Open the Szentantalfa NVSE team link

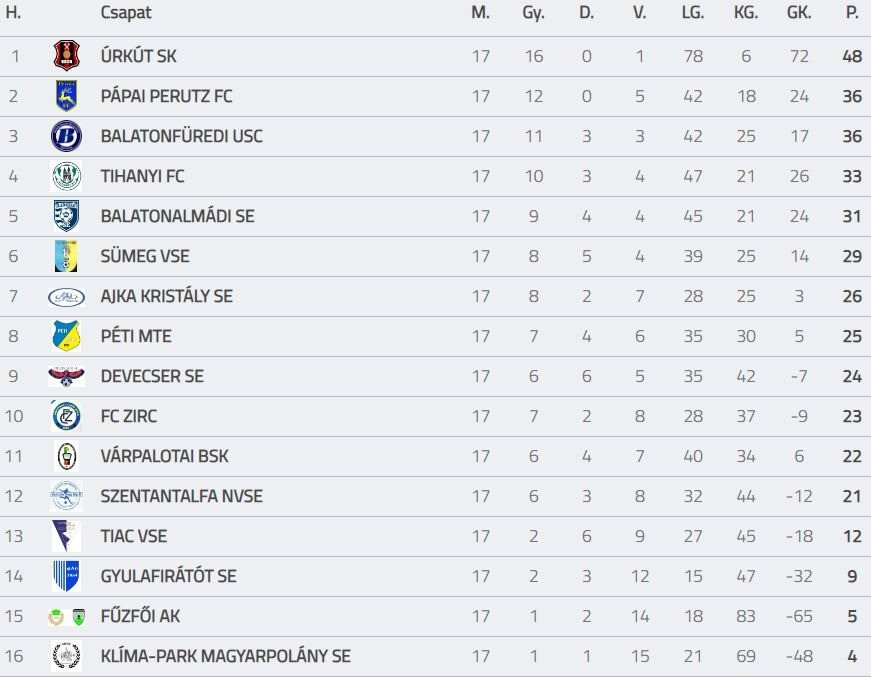[x=181, y=496]
